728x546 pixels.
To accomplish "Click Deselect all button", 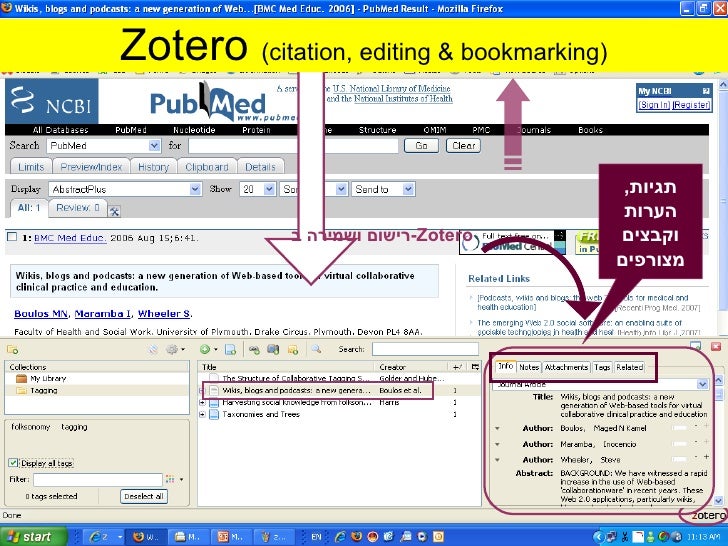I will click(x=144, y=496).
